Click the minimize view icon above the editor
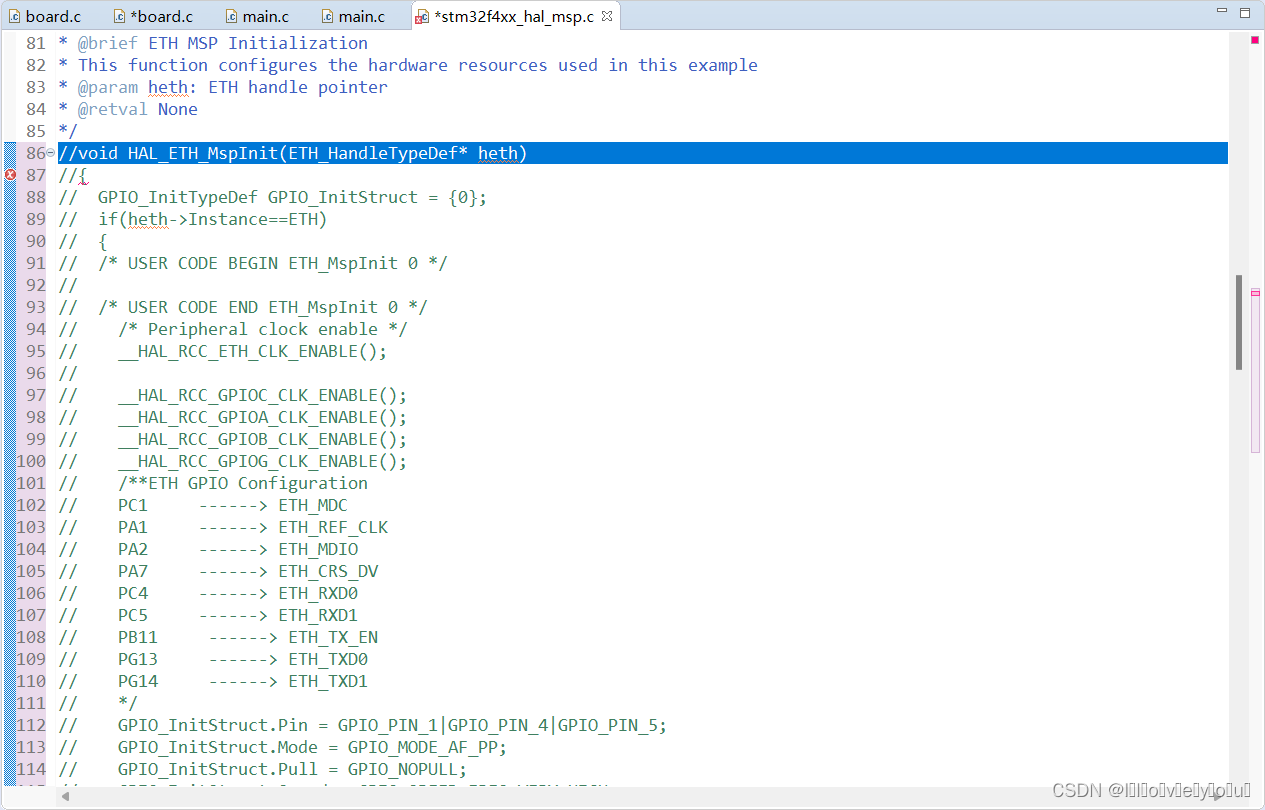The height and width of the screenshot is (810, 1265). (1221, 10)
